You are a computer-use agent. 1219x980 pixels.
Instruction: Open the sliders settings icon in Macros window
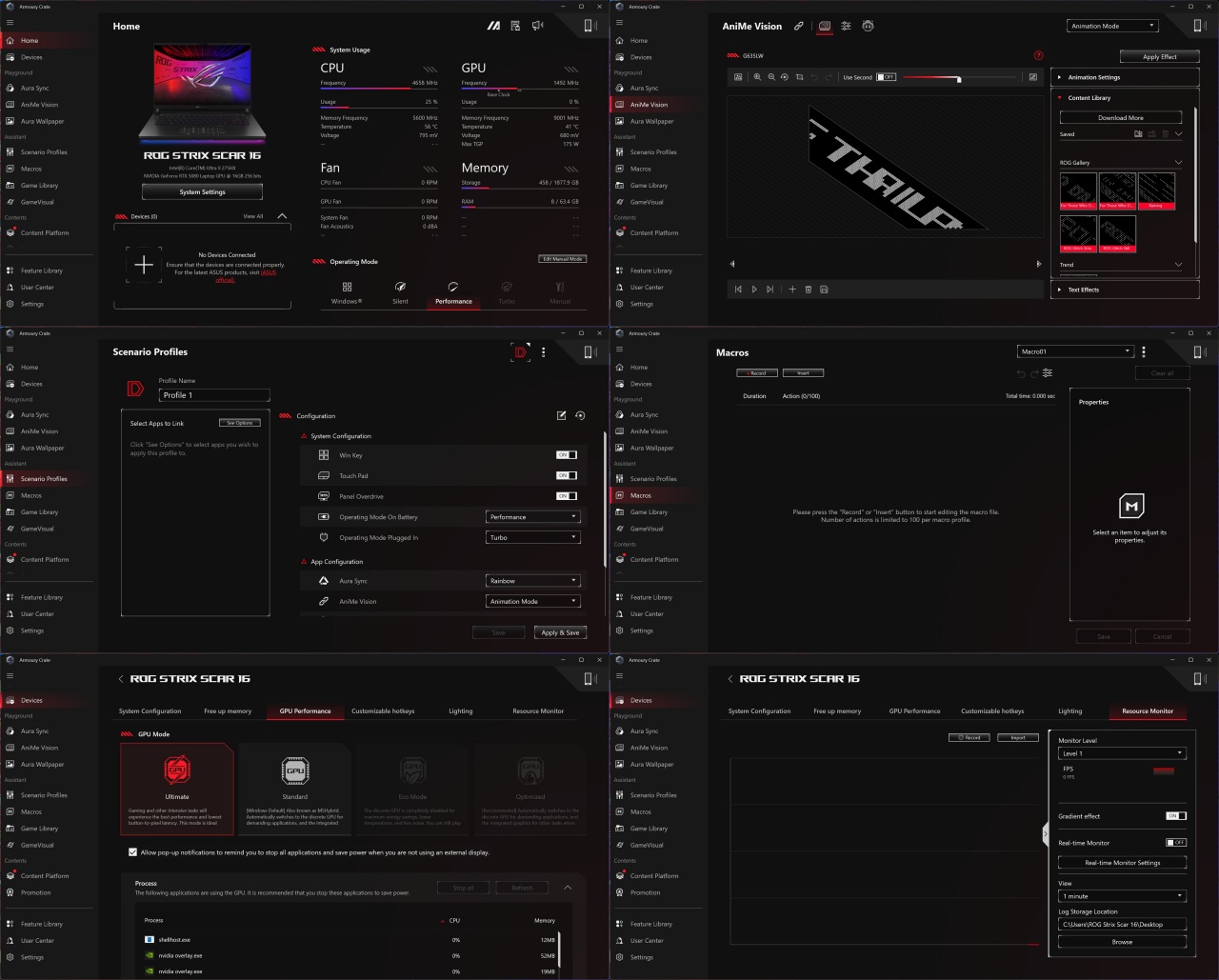click(x=1048, y=373)
